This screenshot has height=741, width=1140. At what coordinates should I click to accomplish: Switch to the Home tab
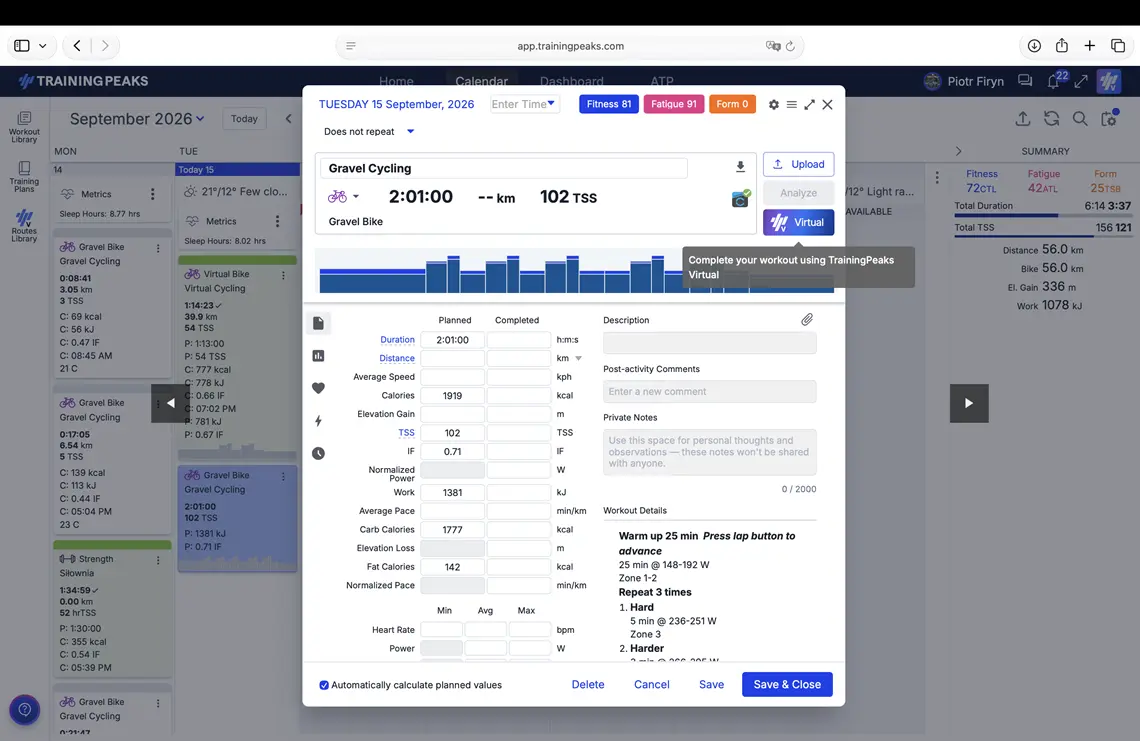coord(396,81)
